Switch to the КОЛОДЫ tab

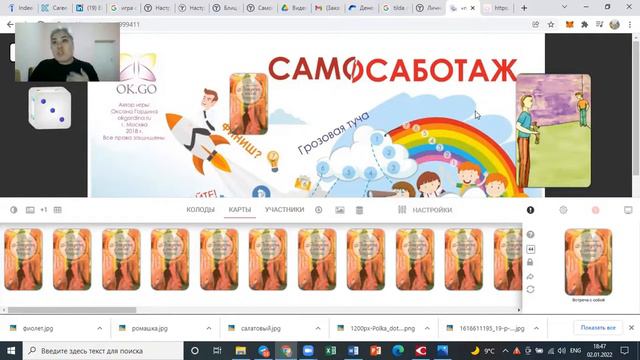[x=200, y=209]
